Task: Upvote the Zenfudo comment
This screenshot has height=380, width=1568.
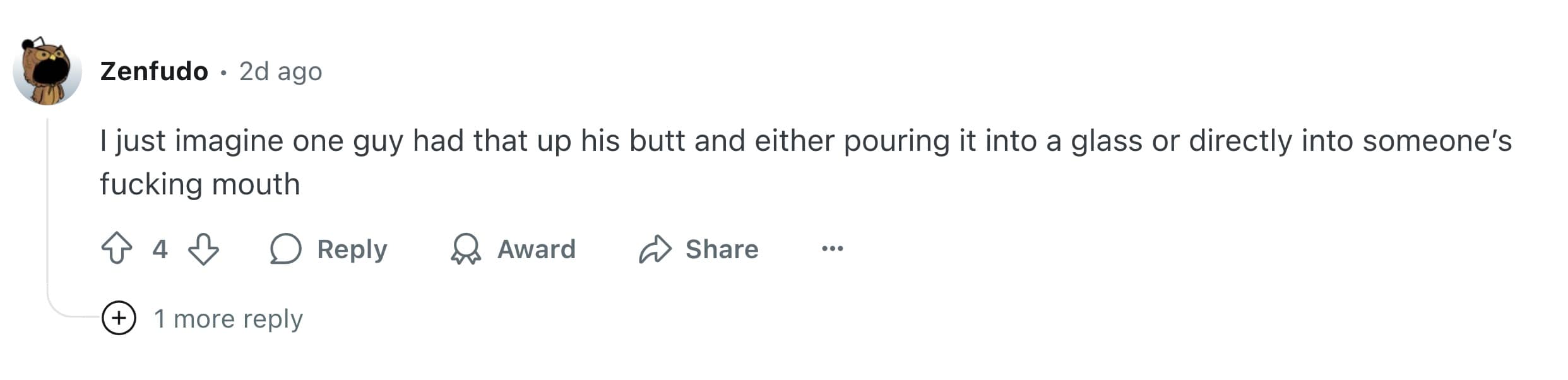Action: tap(117, 249)
